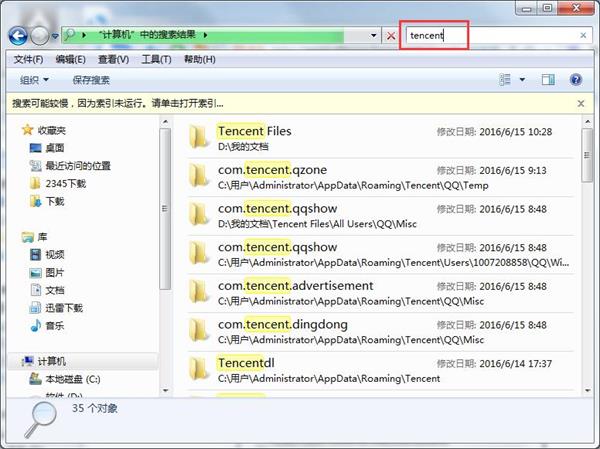Clear the search box text
The width and height of the screenshot is (600, 449).
[583, 35]
